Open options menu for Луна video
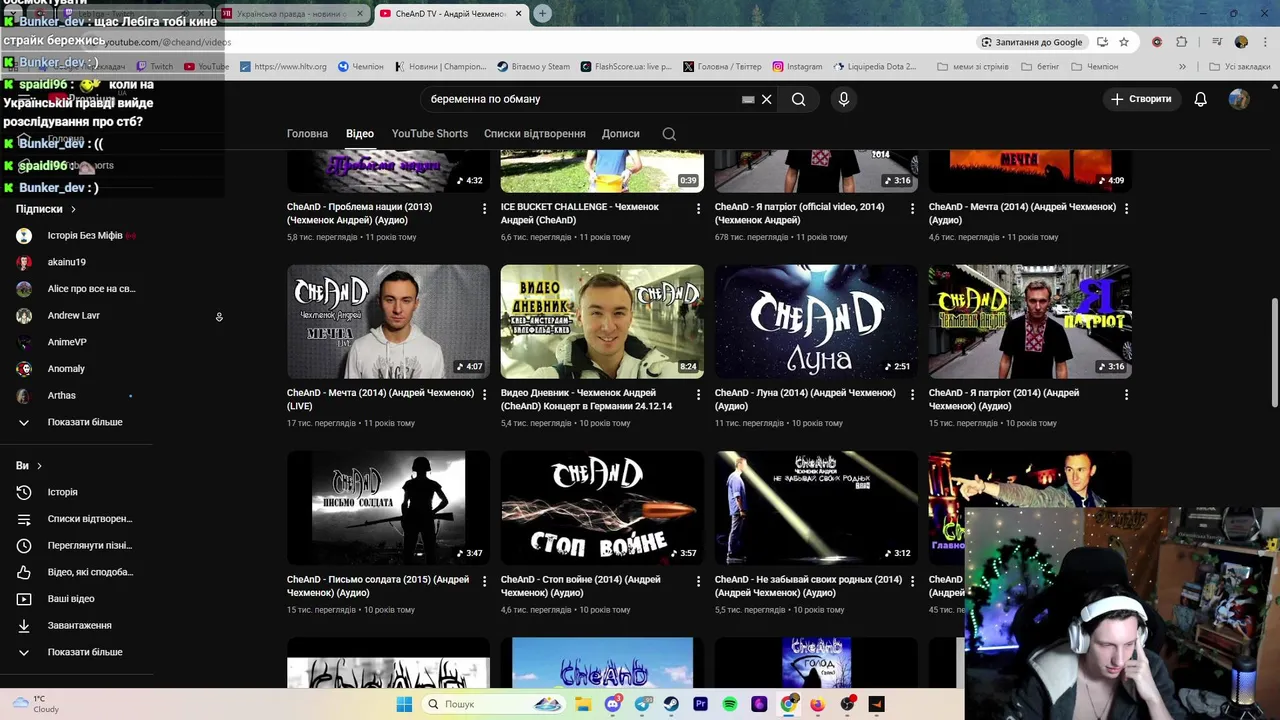This screenshot has width=1280, height=720. pyautogui.click(x=912, y=394)
